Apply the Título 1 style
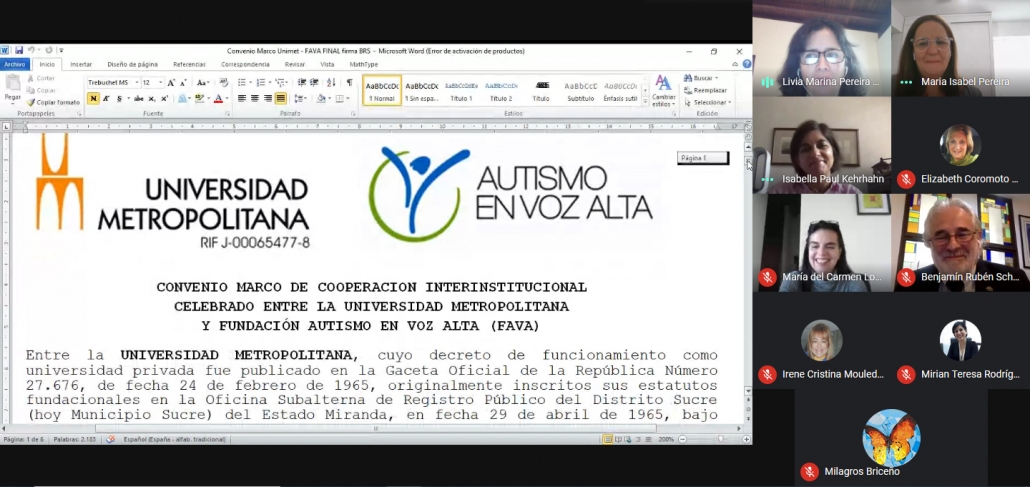 [x=461, y=91]
